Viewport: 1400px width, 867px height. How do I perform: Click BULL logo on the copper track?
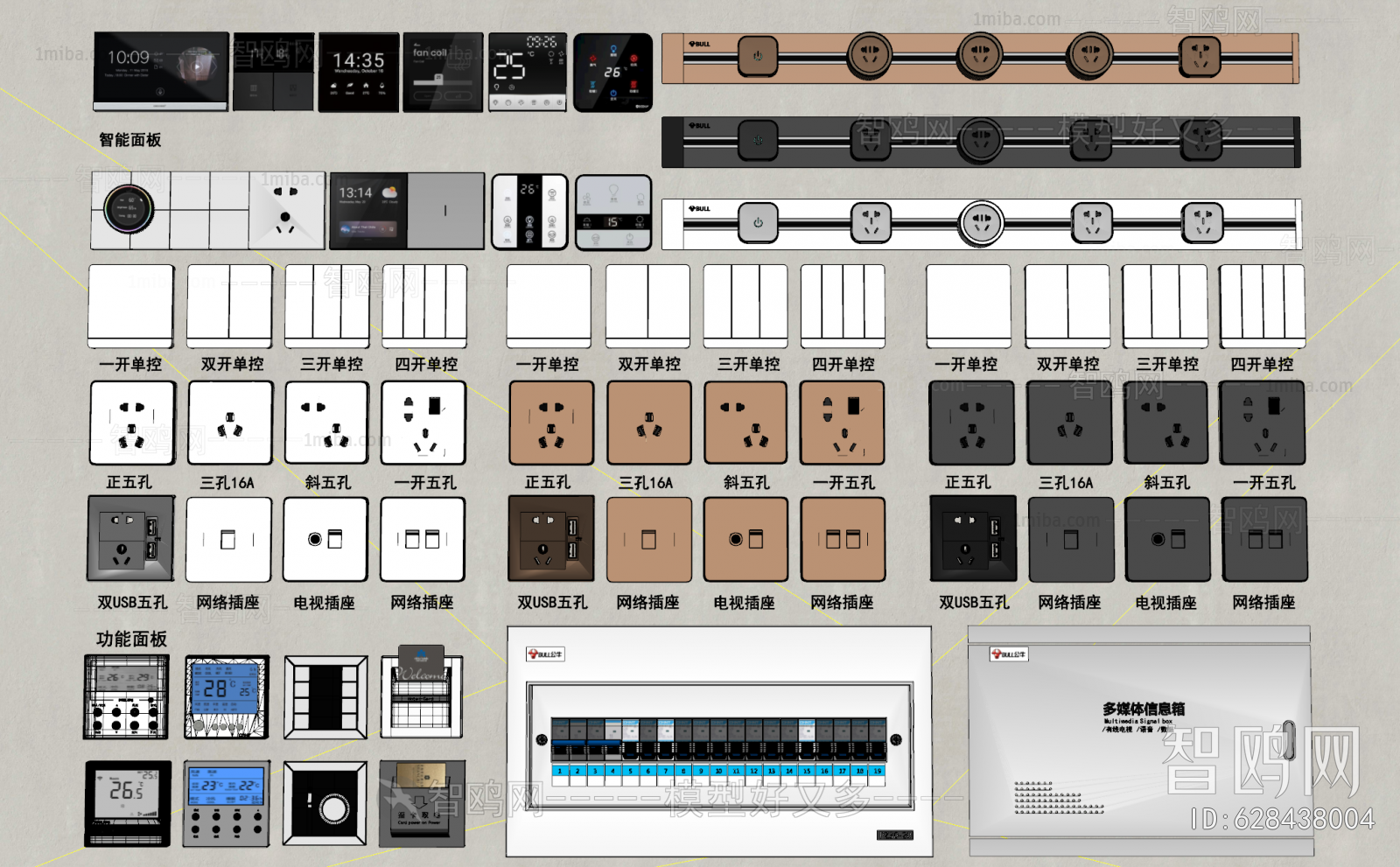[x=699, y=44]
